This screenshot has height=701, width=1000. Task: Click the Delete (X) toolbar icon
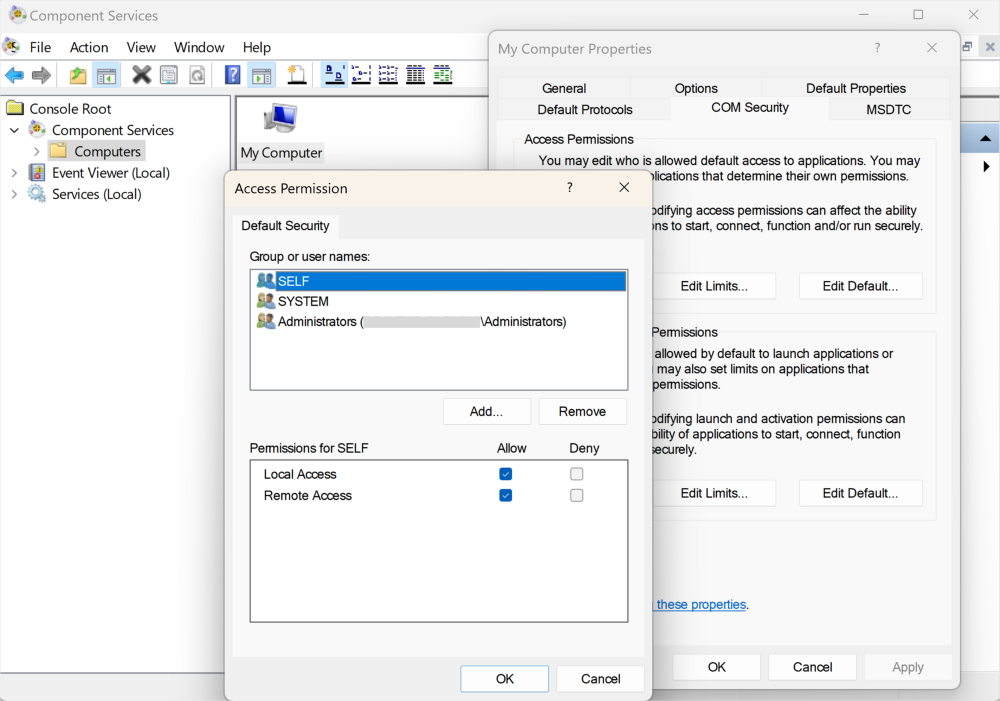(x=141, y=75)
